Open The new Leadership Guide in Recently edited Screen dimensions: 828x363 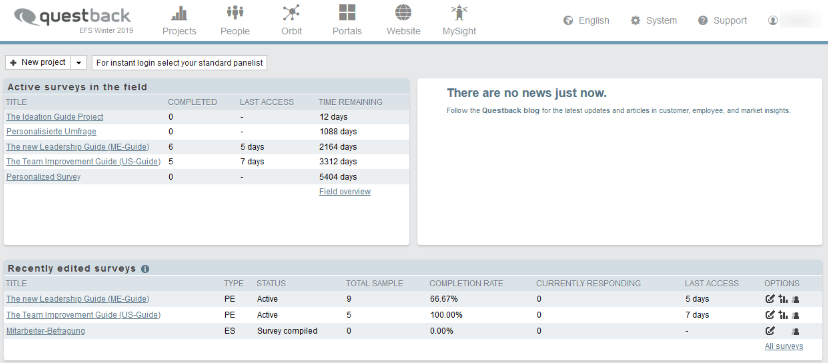(78, 299)
